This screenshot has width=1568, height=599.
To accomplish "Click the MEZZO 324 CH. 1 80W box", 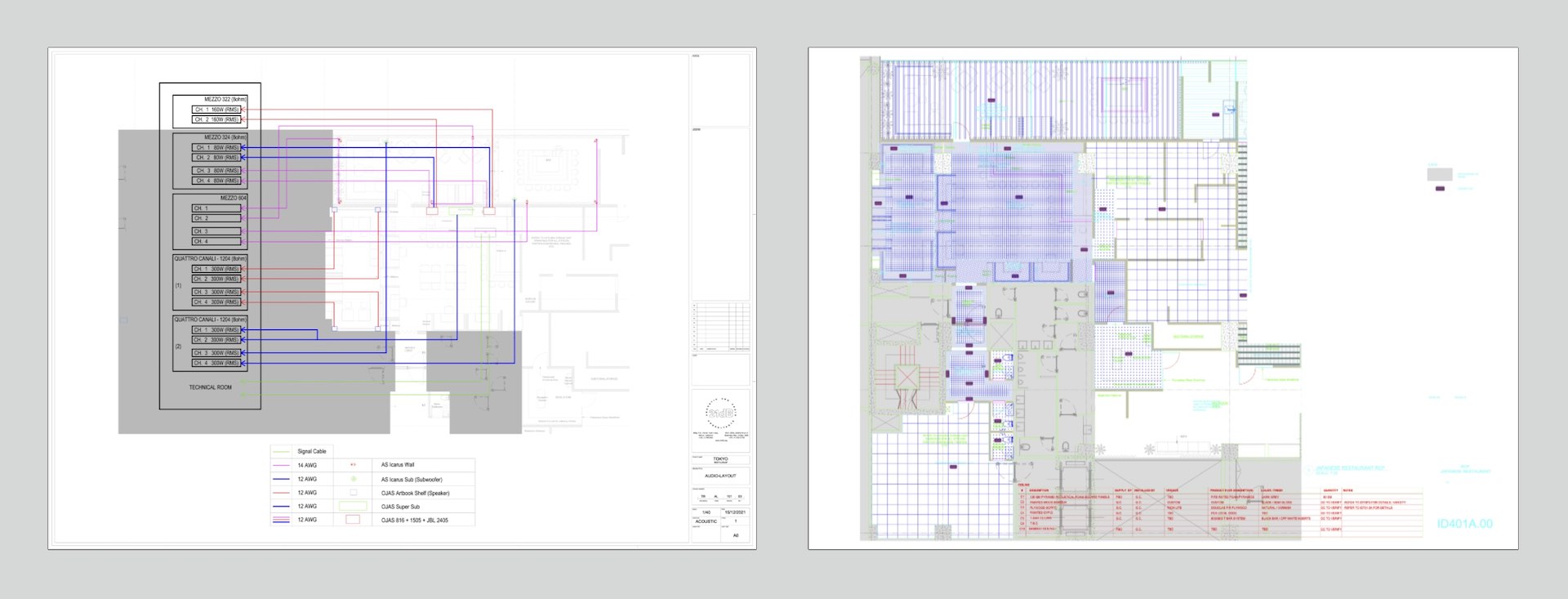I will click(216, 148).
